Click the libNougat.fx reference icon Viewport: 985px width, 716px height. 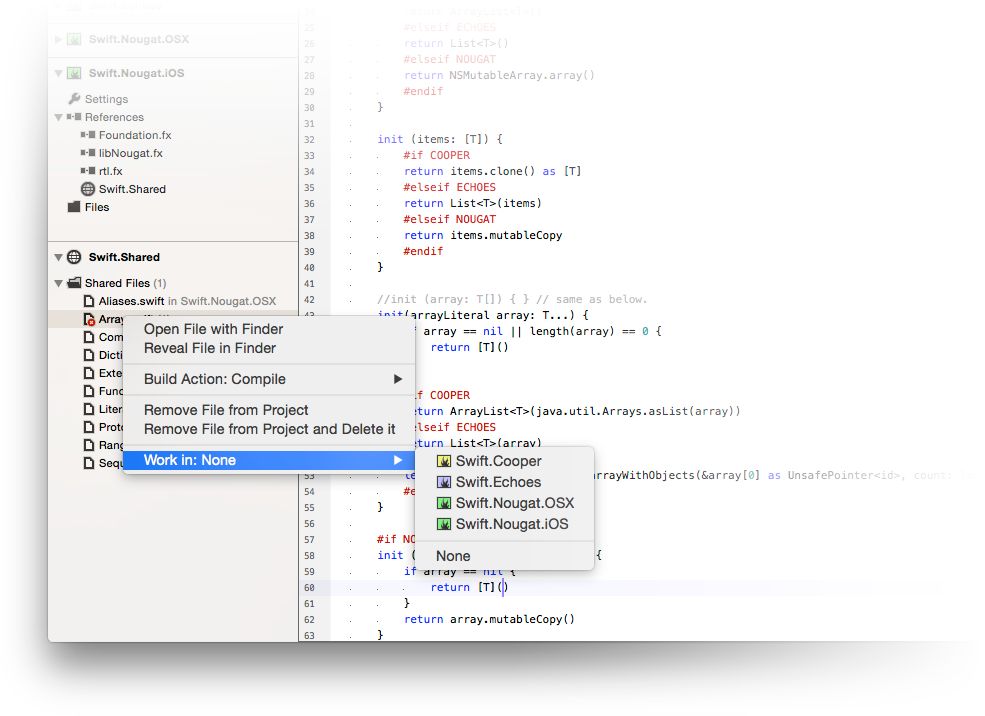click(88, 153)
